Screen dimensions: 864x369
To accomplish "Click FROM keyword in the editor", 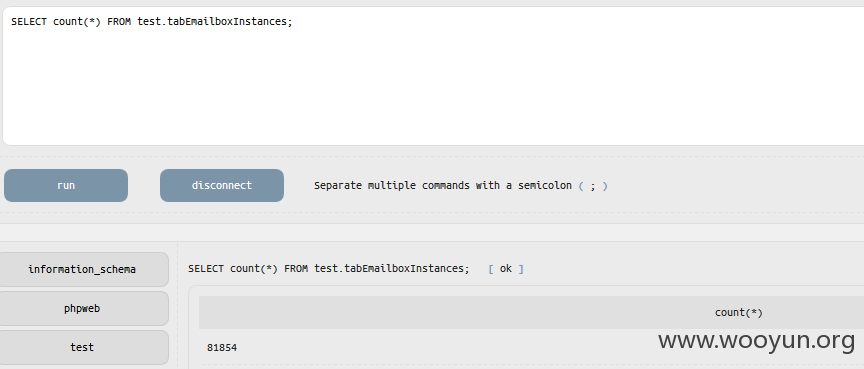I will [119, 21].
